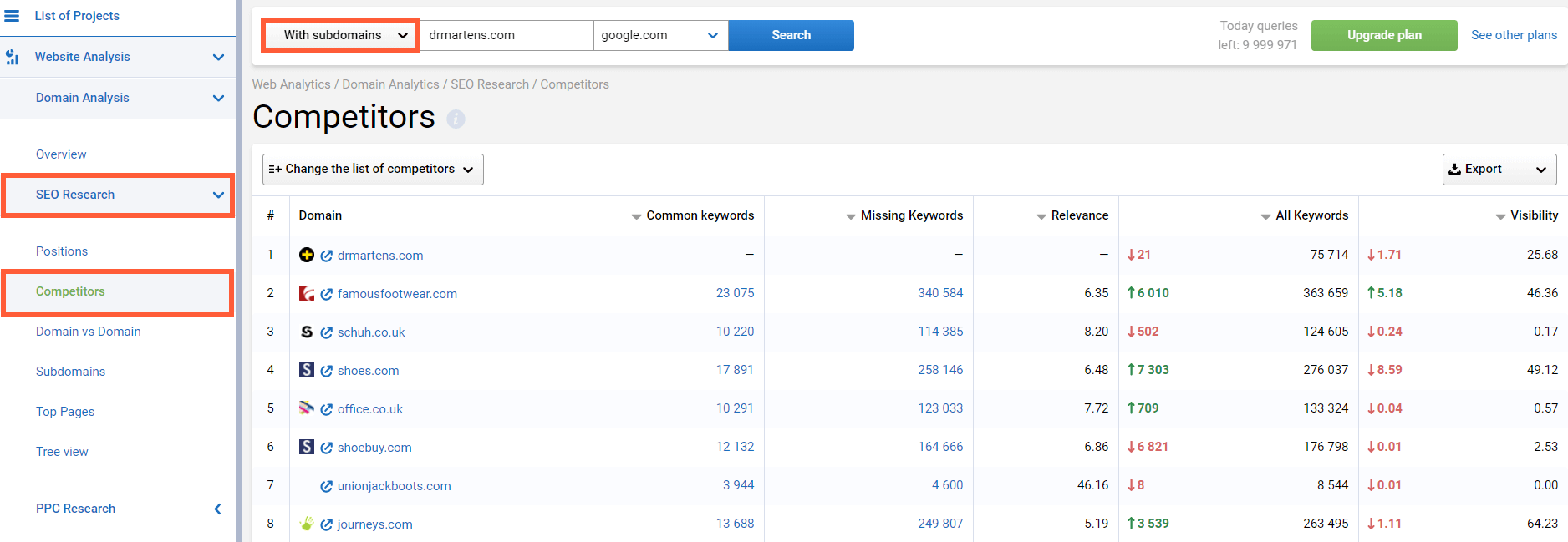Open famousfootwear.com domain link
Screen dimensions: 1568x542
coord(397,294)
